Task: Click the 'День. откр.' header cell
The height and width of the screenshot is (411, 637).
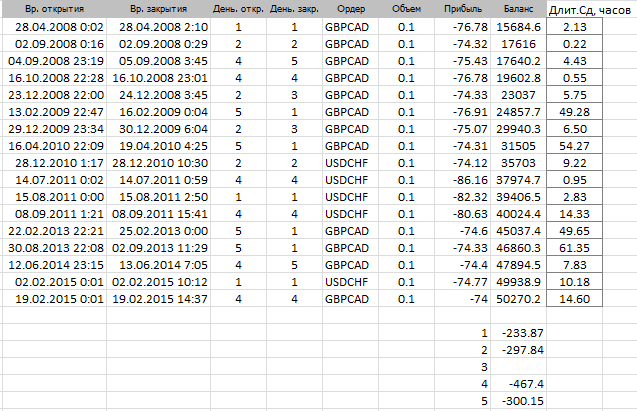Action: tap(238, 9)
